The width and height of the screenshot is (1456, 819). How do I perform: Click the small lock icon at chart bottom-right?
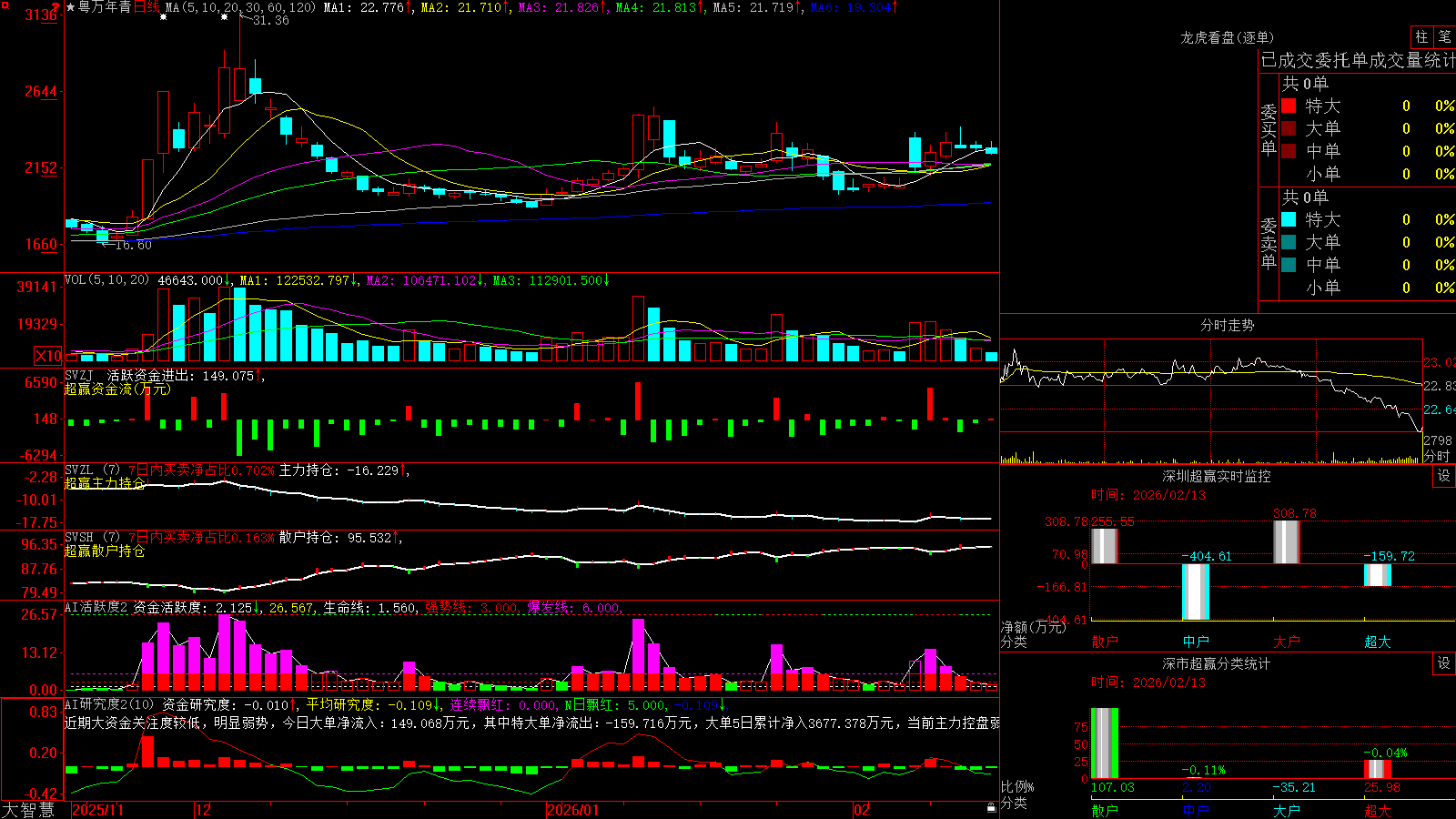pos(992,807)
